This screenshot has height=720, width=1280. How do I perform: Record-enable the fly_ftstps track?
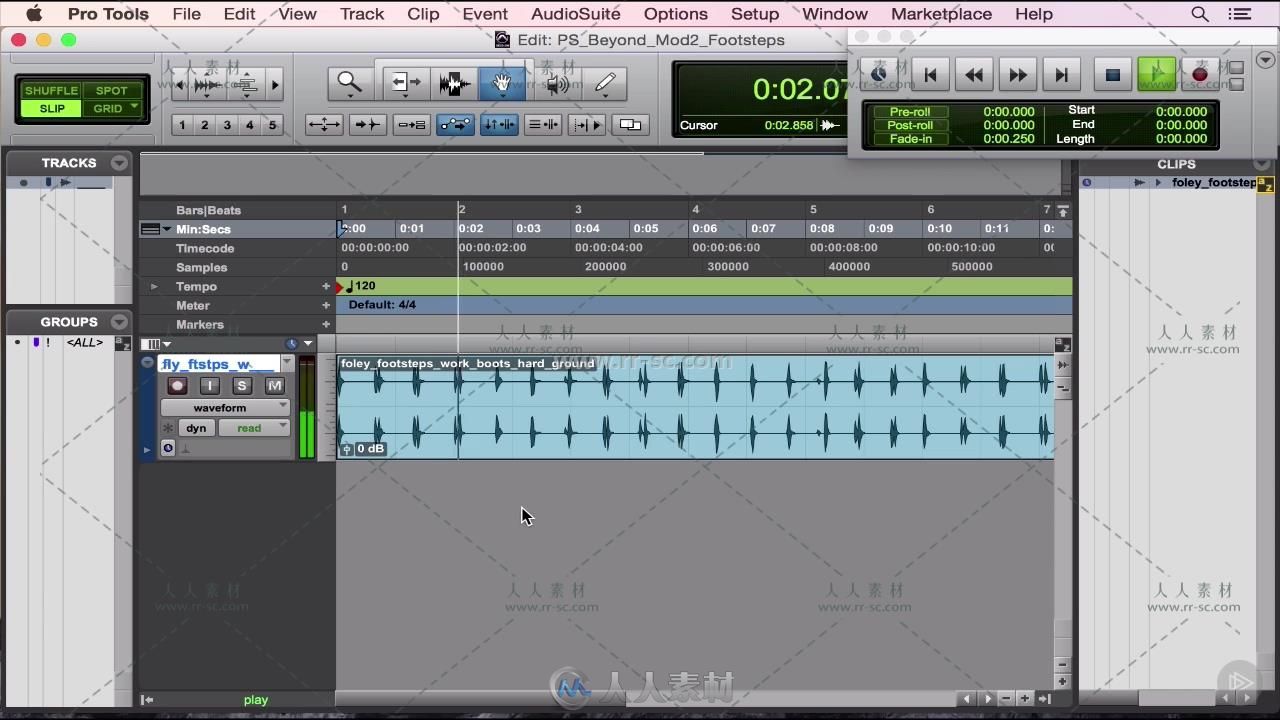point(177,386)
